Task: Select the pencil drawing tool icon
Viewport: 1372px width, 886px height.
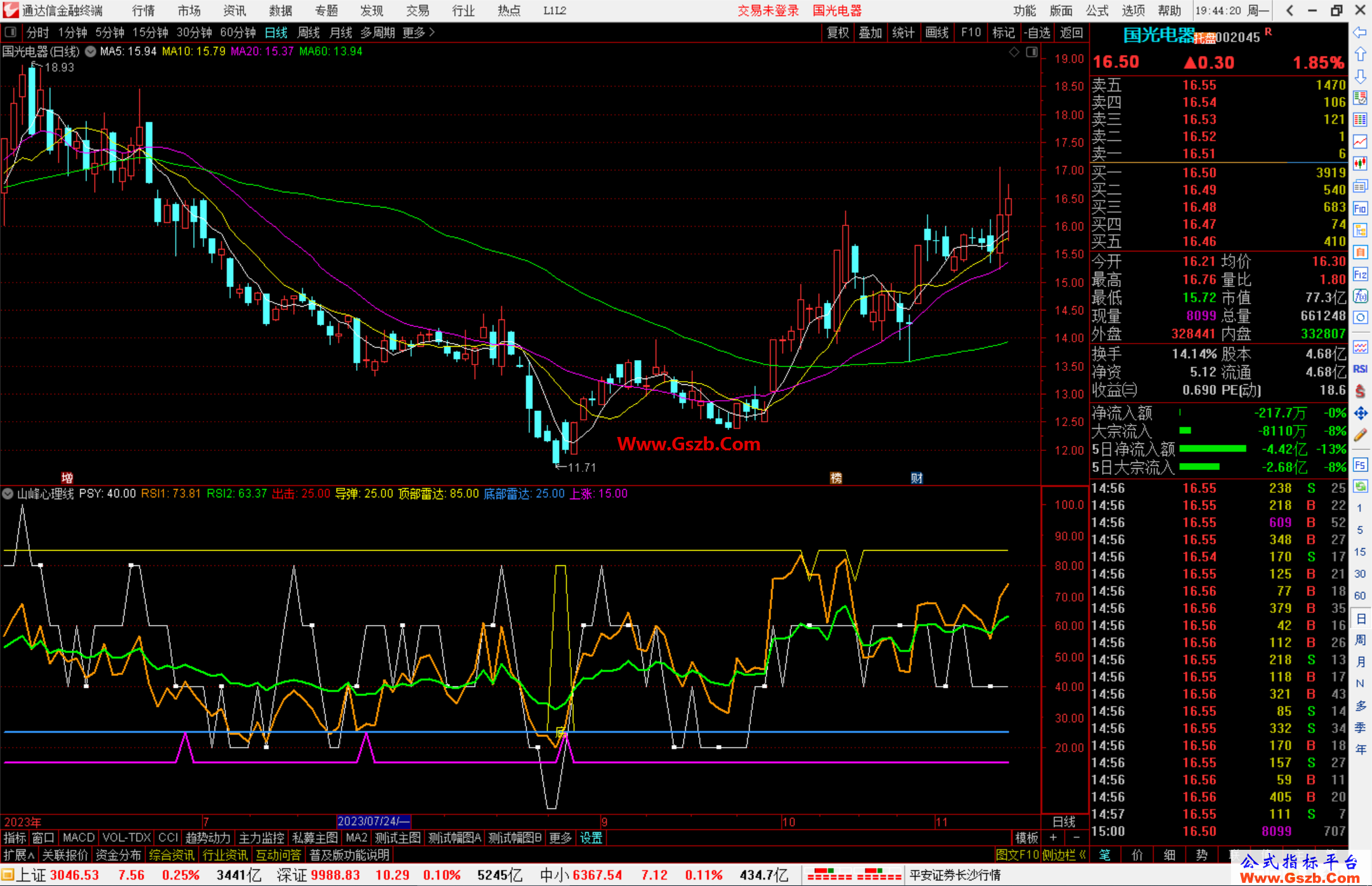Action: point(1360,435)
